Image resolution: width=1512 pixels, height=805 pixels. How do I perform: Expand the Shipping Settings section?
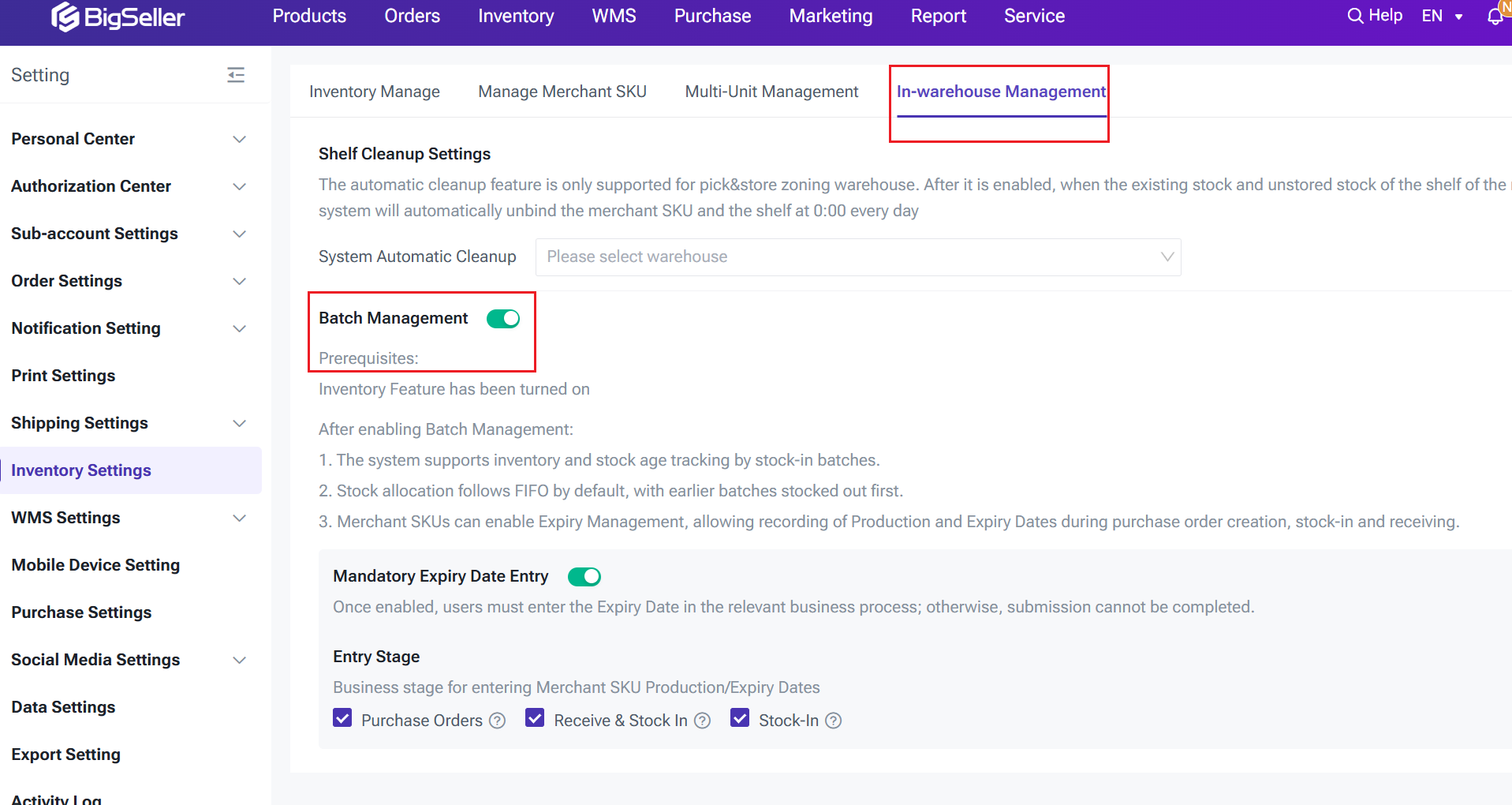point(240,423)
